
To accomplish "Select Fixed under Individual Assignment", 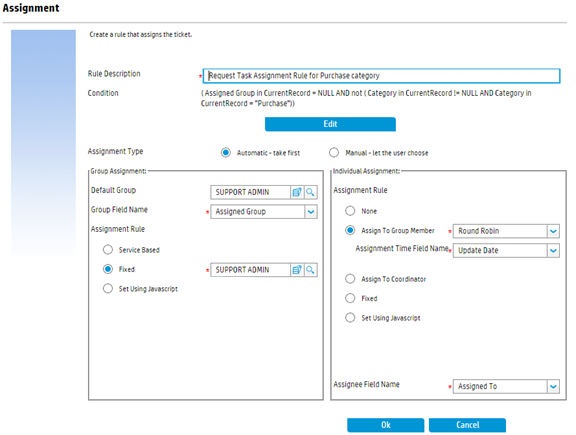I will click(x=350, y=298).
